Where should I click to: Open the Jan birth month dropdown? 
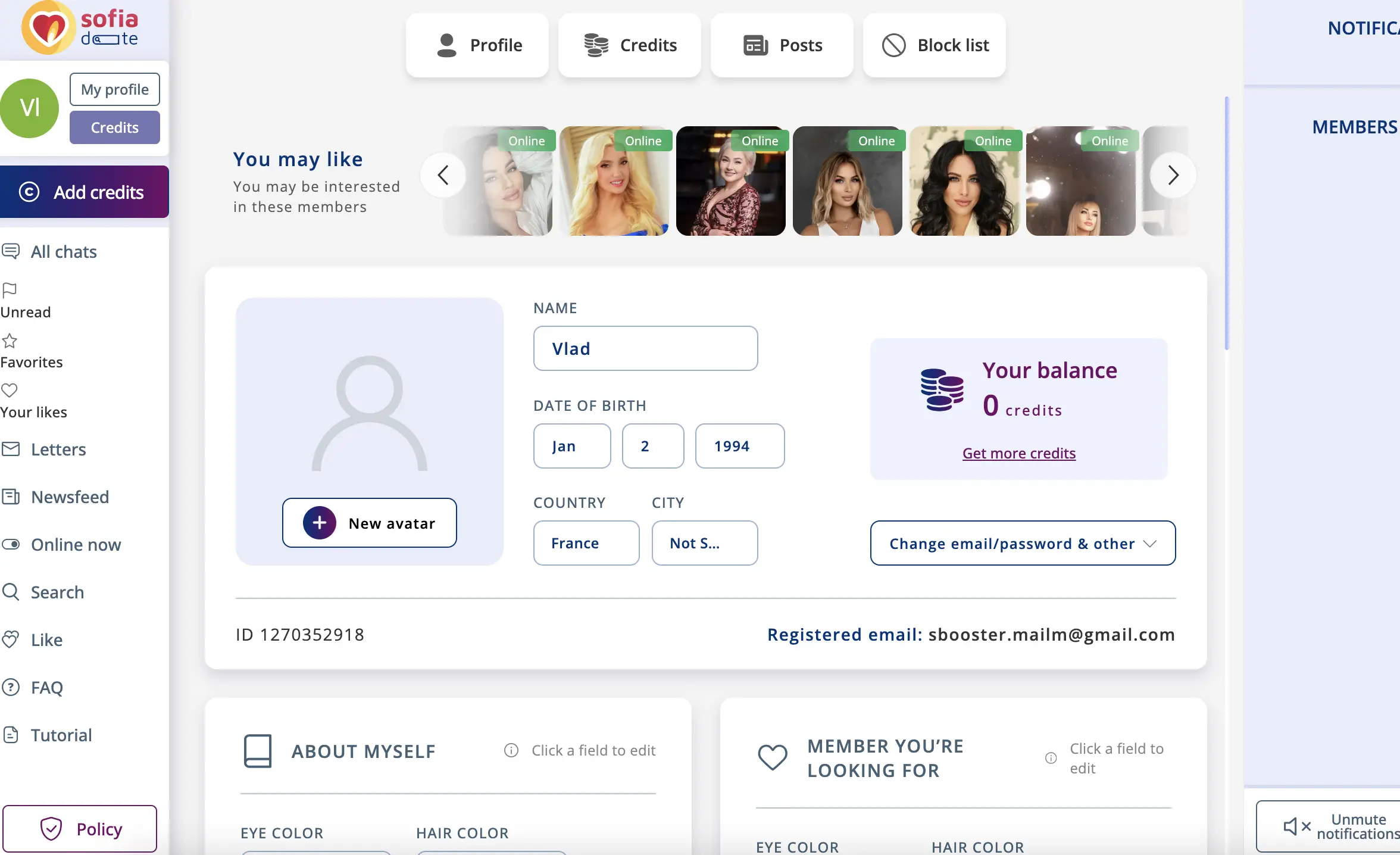pyautogui.click(x=571, y=446)
